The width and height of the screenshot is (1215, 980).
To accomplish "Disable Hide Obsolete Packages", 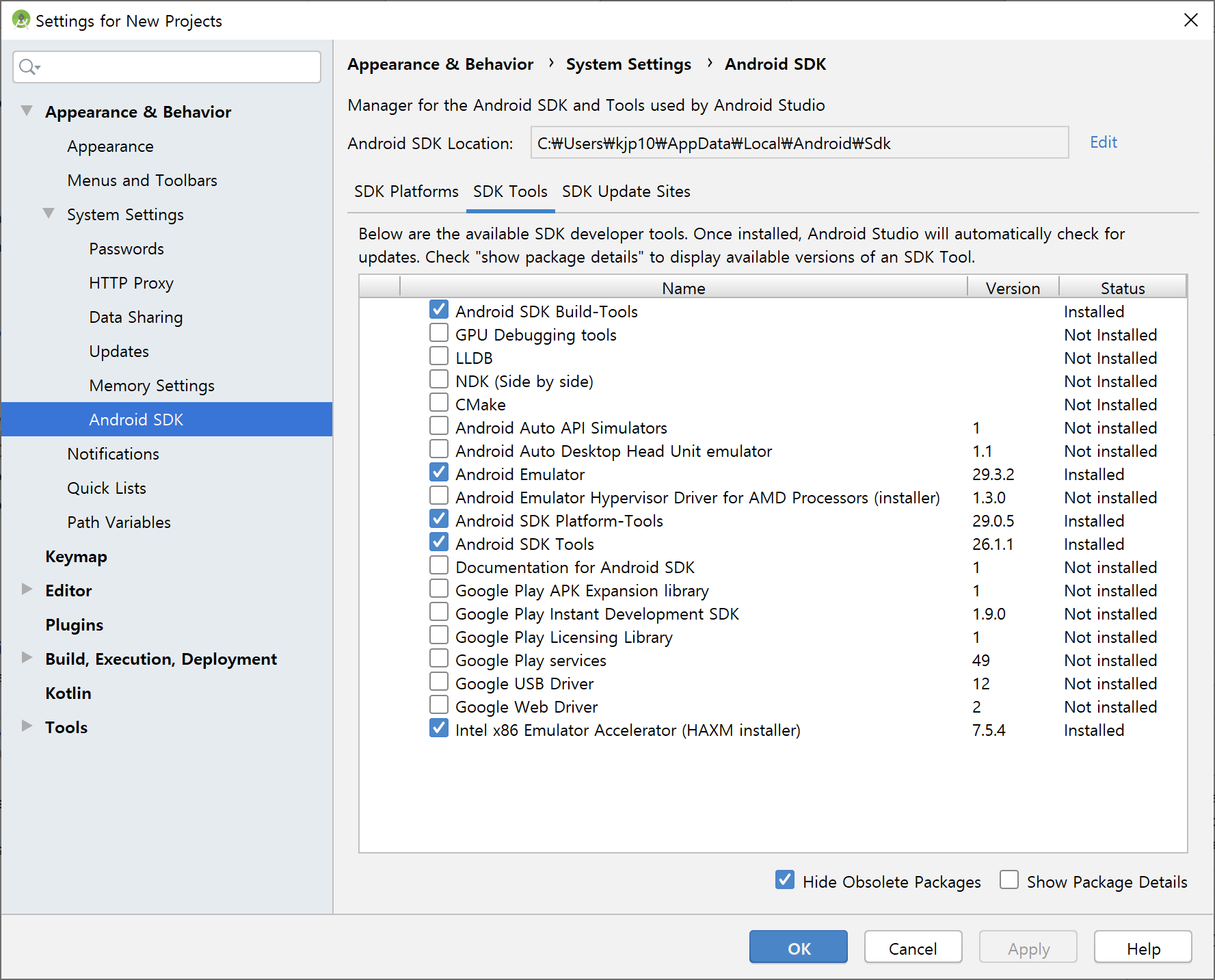I will pyautogui.click(x=784, y=880).
